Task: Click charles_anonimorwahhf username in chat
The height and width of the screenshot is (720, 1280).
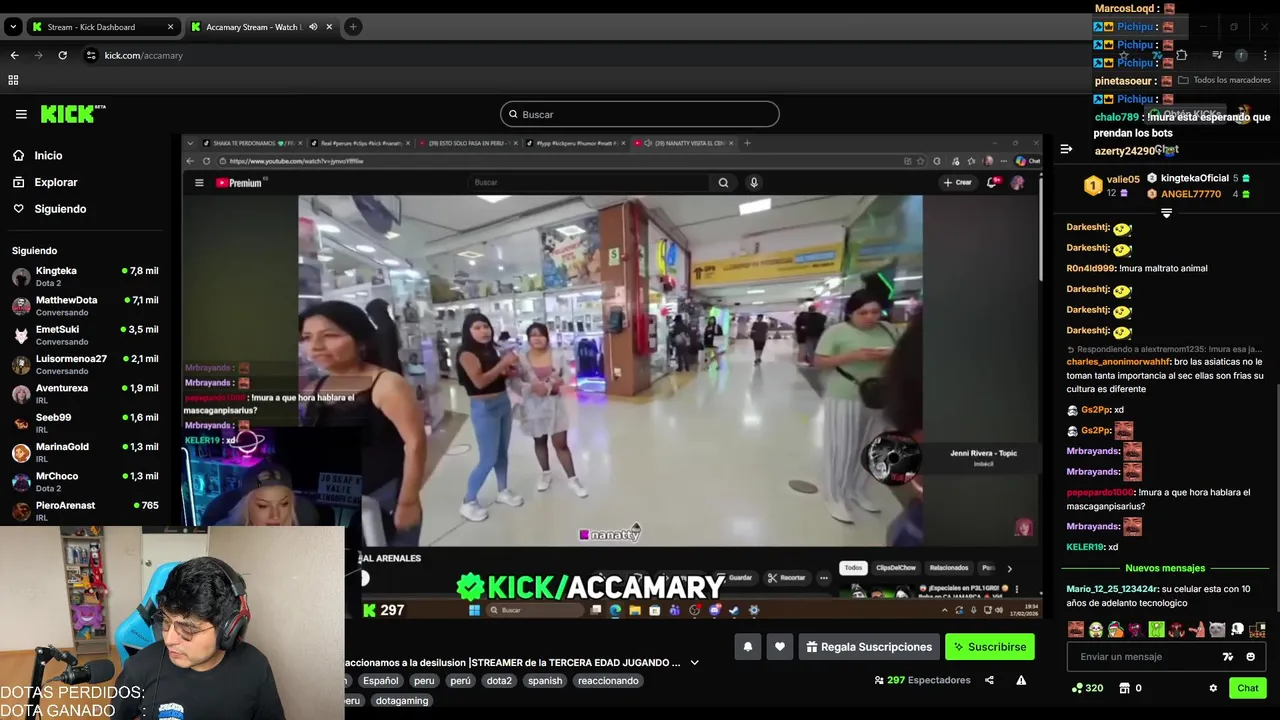Action: coord(1118,362)
